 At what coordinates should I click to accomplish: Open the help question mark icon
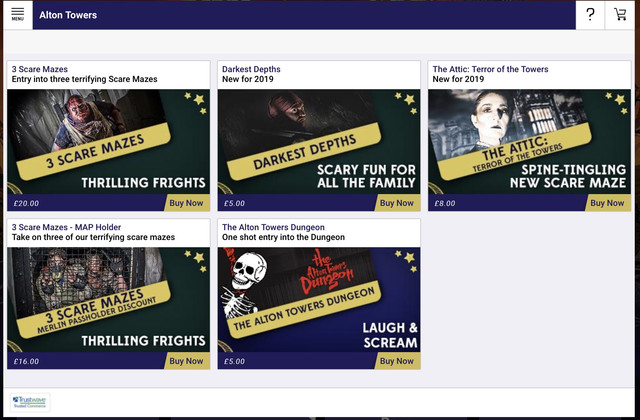tap(590, 15)
